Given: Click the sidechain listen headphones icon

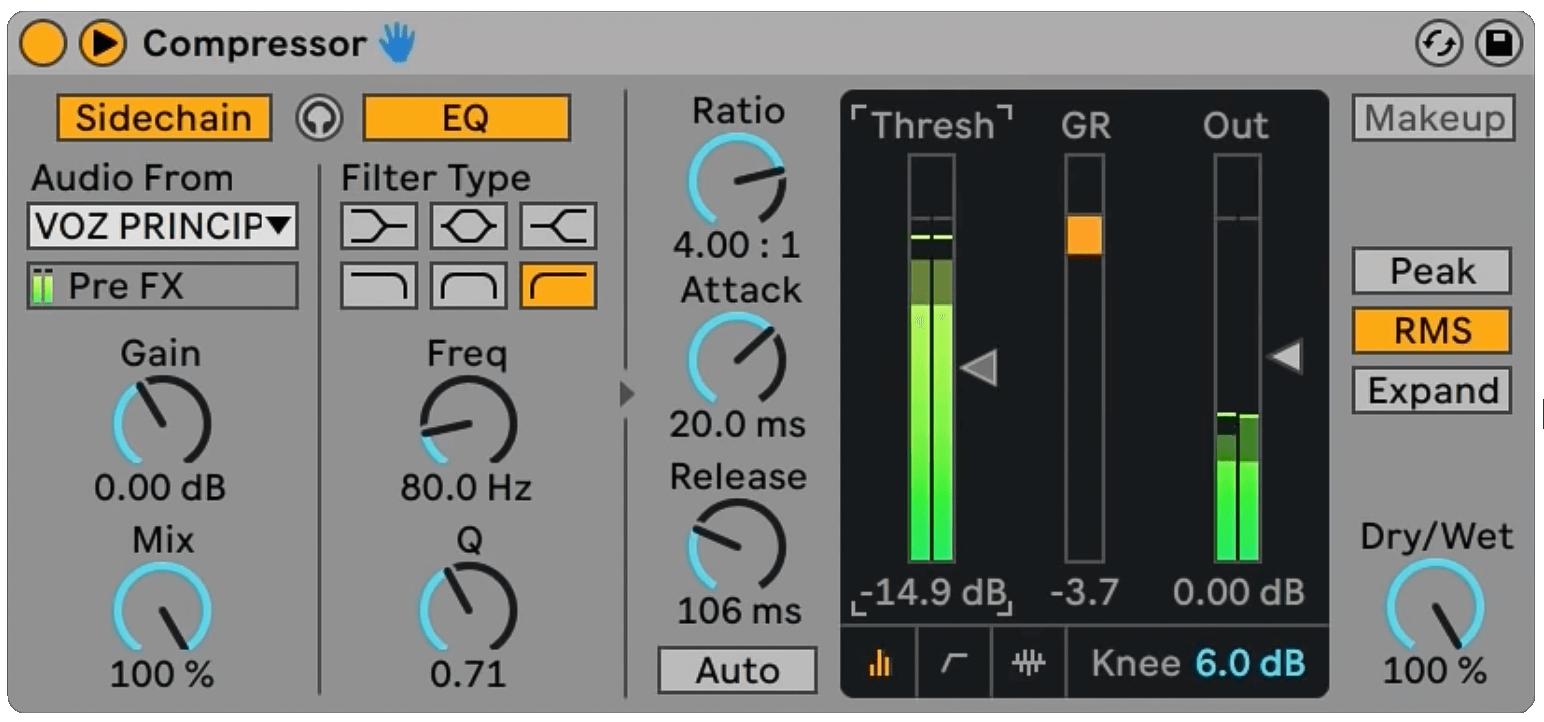Looking at the screenshot, I should click(319, 119).
